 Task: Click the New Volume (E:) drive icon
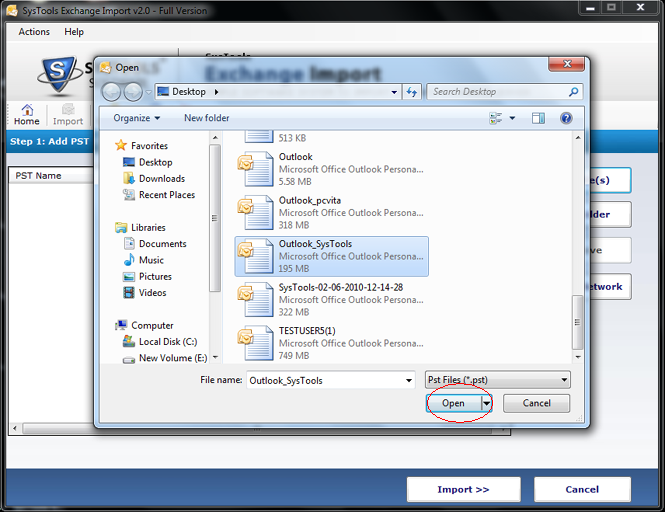[x=129, y=359]
